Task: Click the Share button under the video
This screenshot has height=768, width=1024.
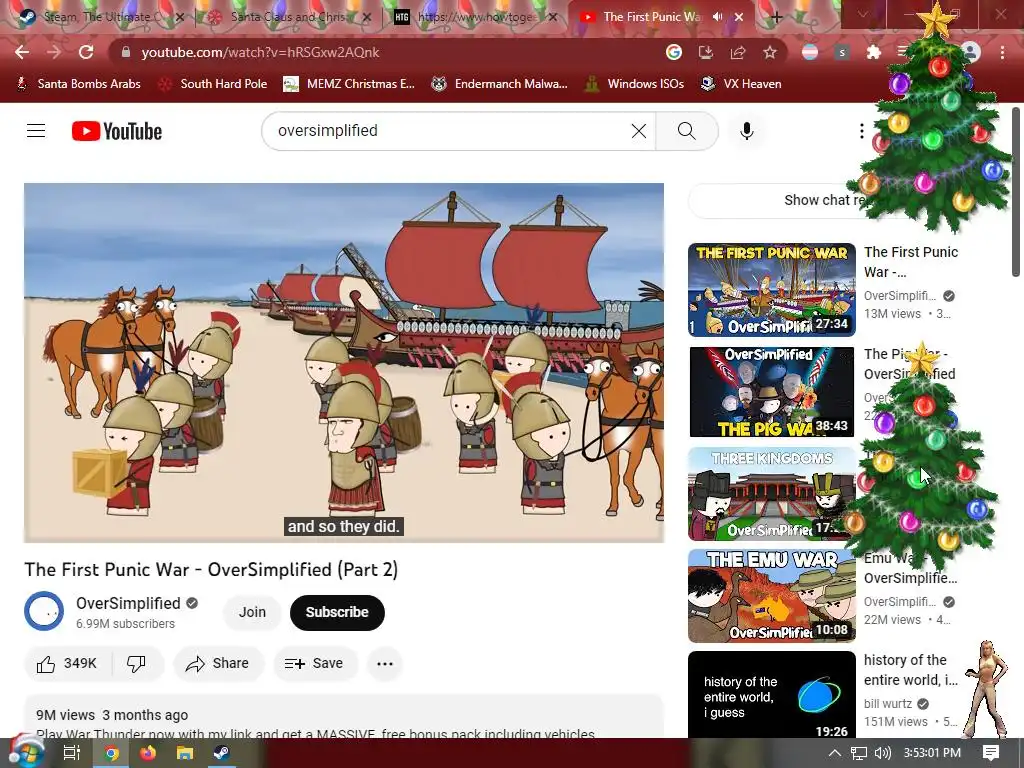Action: tap(218, 664)
